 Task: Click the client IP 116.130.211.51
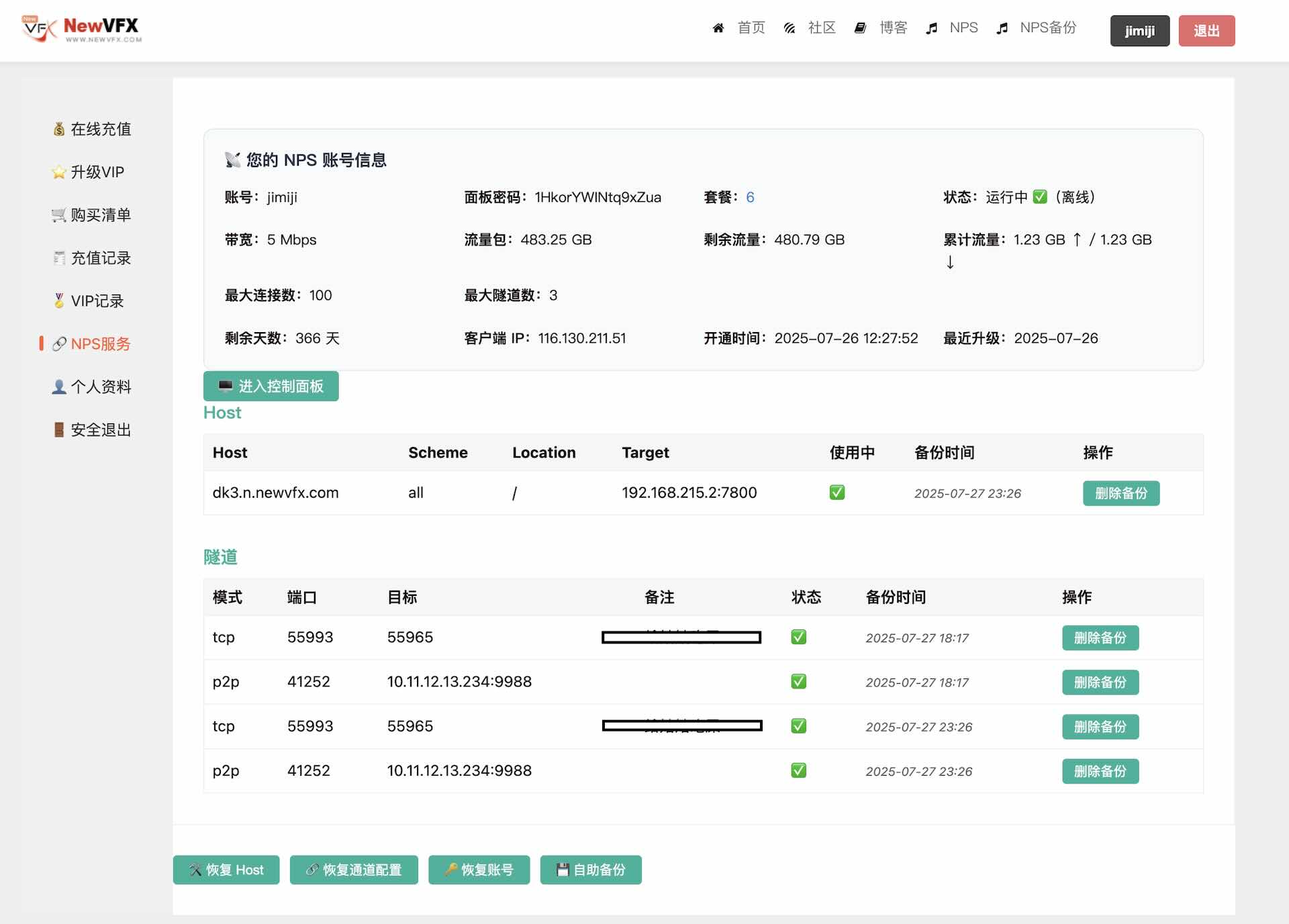[x=582, y=338]
